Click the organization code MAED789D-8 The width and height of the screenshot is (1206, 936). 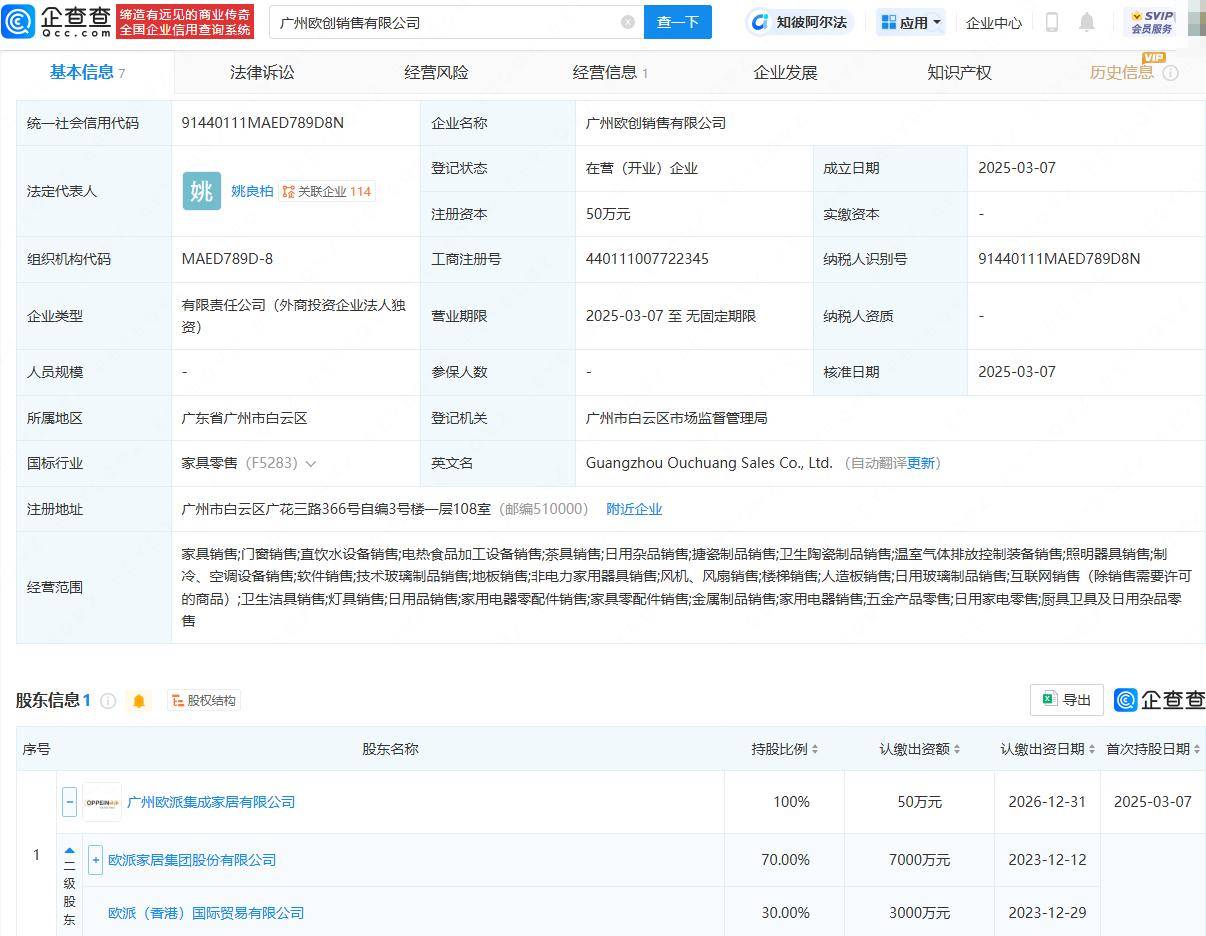point(227,259)
